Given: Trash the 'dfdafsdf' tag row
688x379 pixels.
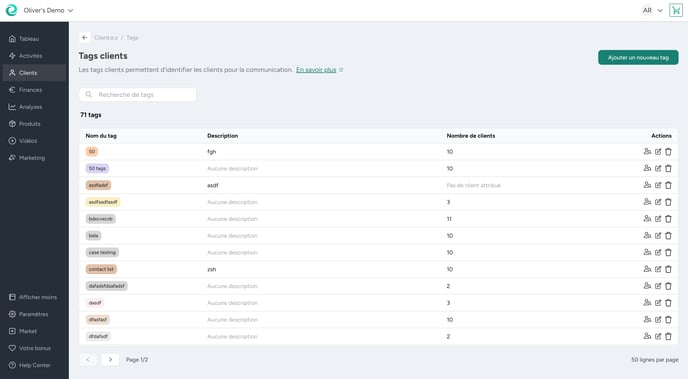Looking at the screenshot, I should tap(668, 336).
